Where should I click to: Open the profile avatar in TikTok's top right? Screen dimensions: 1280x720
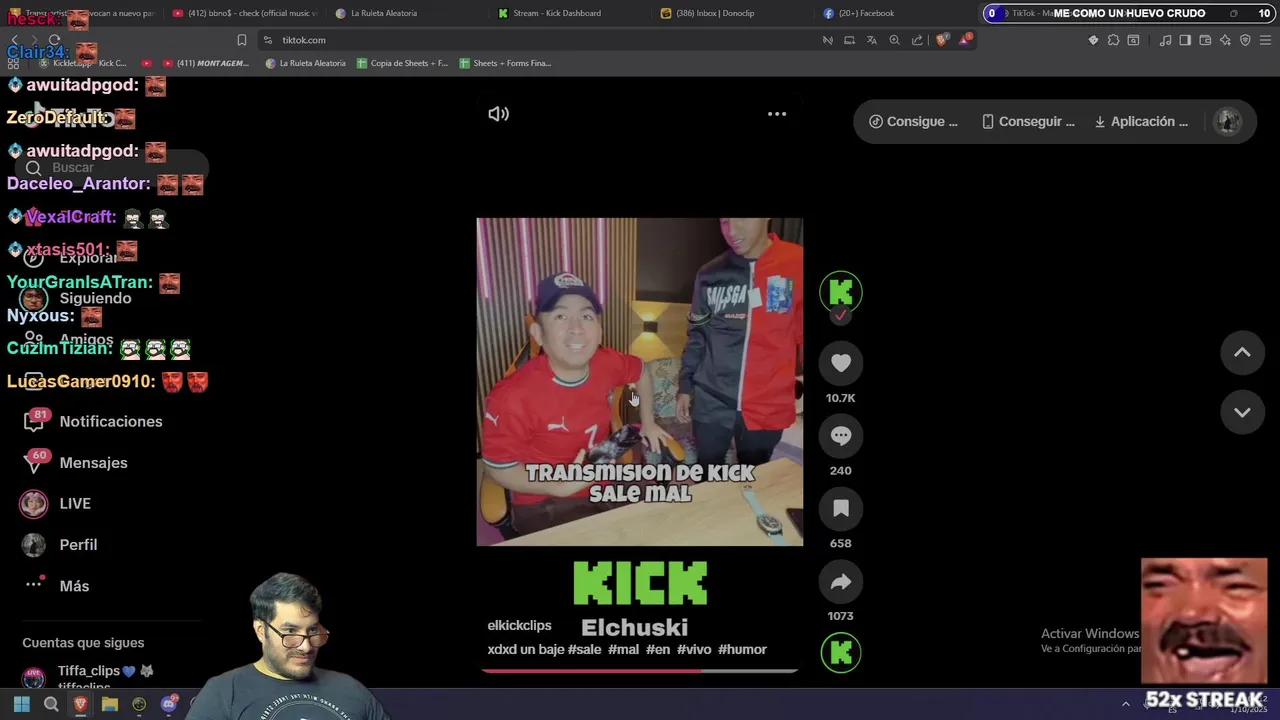[x=1227, y=121]
